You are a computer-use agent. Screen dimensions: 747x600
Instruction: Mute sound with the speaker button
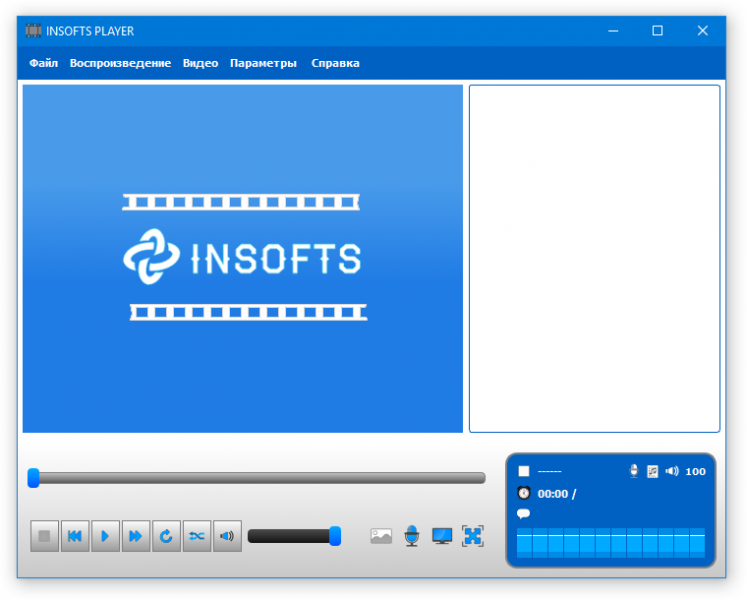pyautogui.click(x=227, y=536)
